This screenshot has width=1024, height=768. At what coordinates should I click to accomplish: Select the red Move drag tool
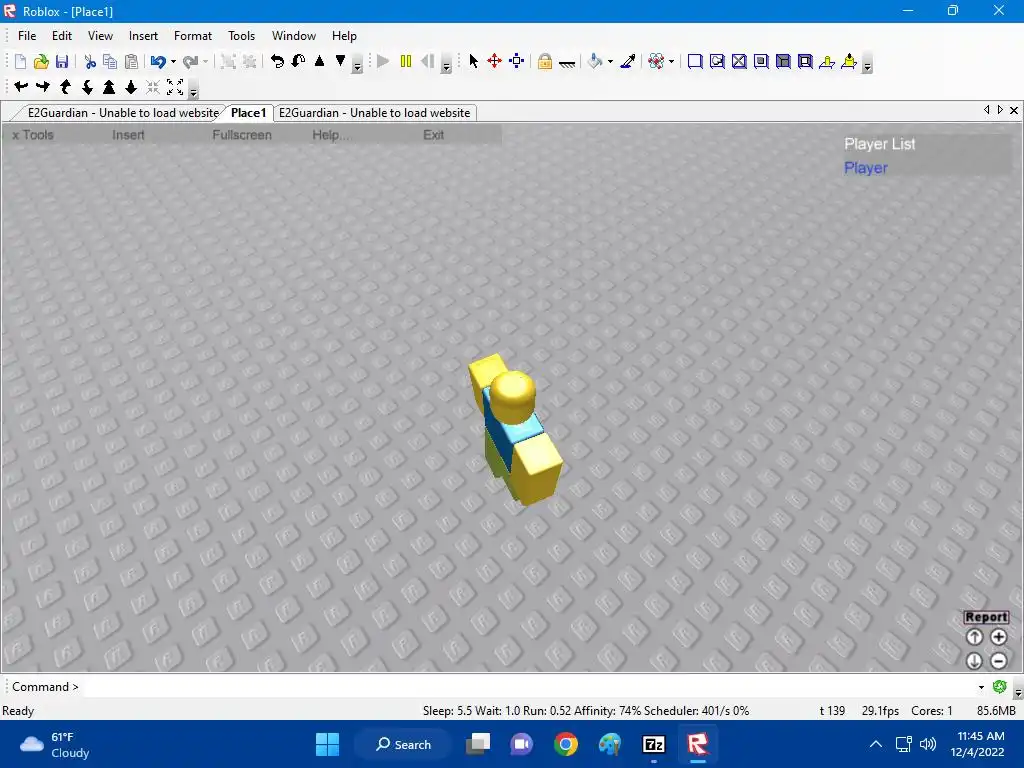(494, 61)
